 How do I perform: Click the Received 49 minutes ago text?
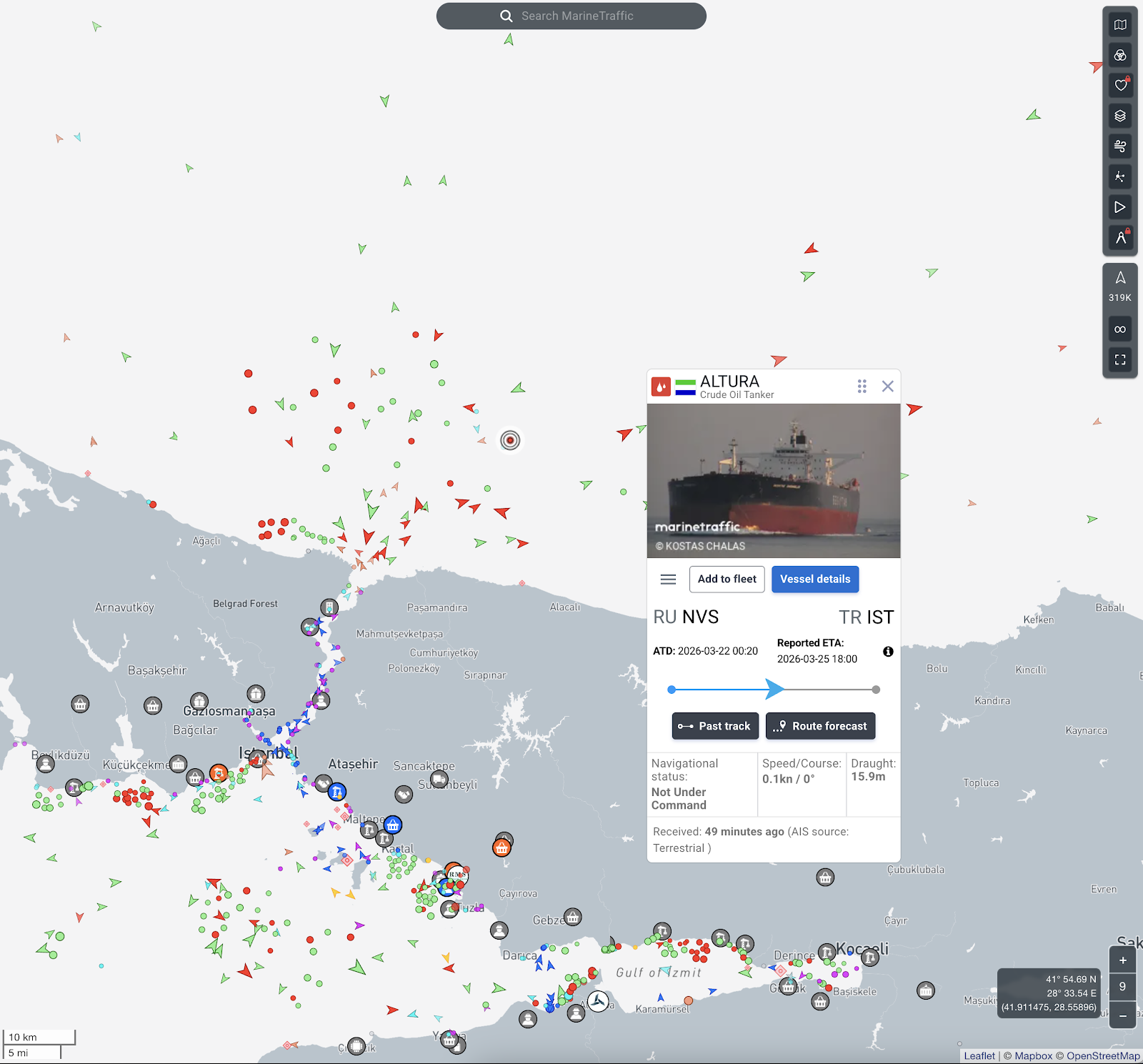tap(751, 840)
